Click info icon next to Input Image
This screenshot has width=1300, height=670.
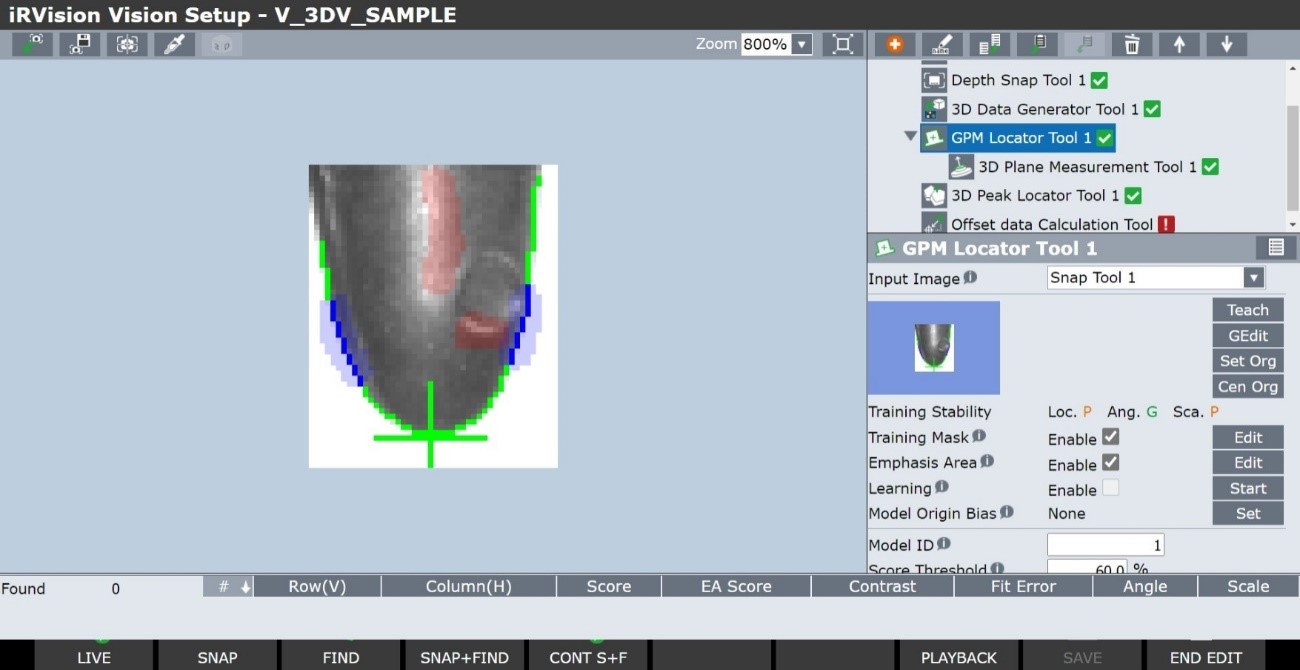click(970, 277)
